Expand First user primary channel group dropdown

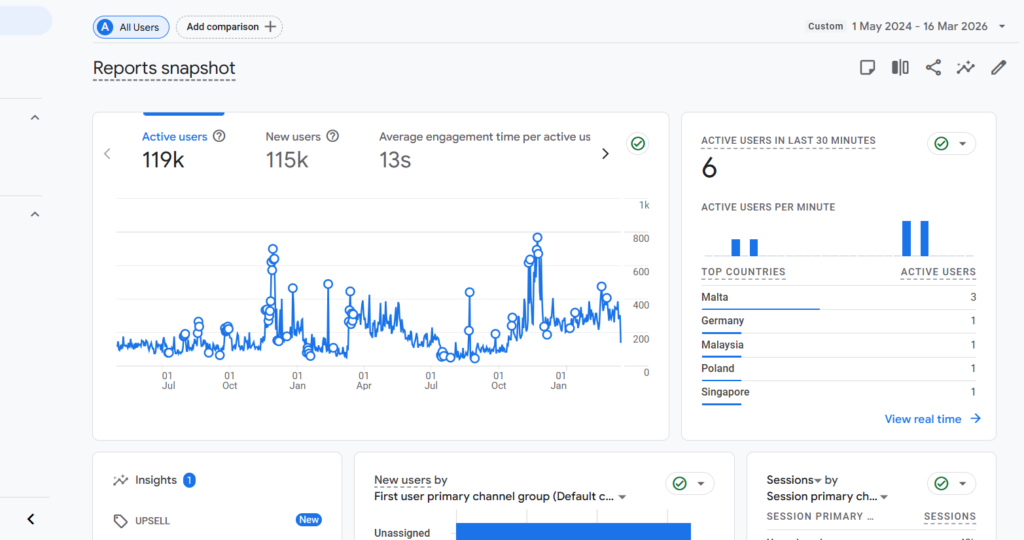622,497
